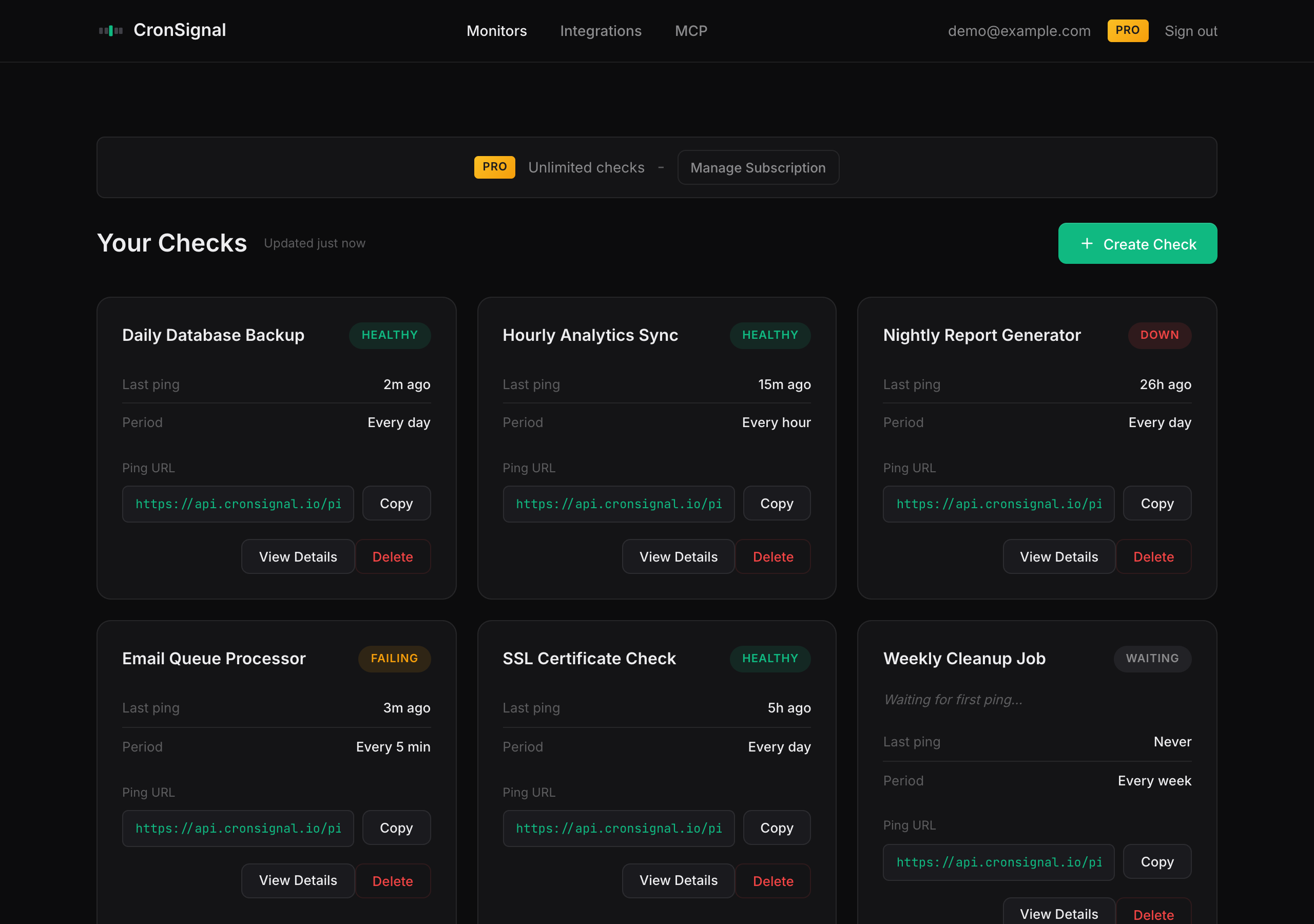Click Updated just now next to Your Checks
This screenshot has width=1314, height=924.
click(314, 243)
